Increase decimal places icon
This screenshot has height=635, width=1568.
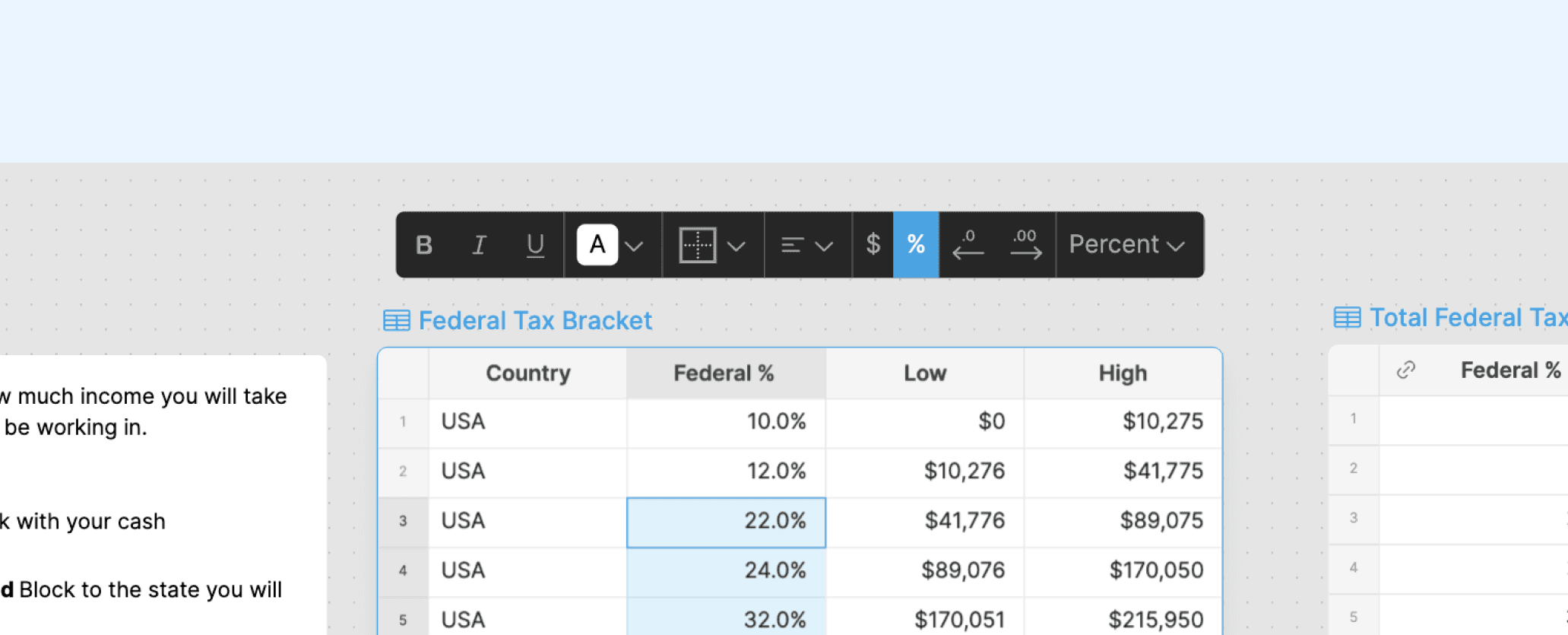[1025, 244]
